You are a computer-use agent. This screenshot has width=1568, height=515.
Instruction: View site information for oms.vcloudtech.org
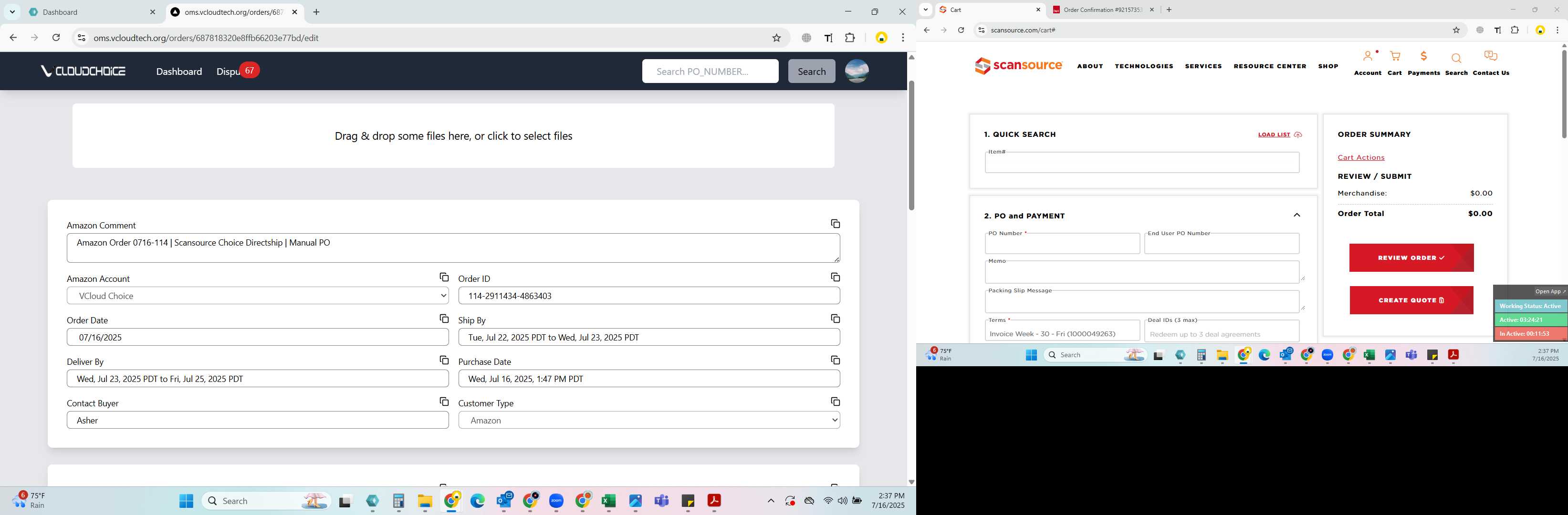pyautogui.click(x=81, y=38)
